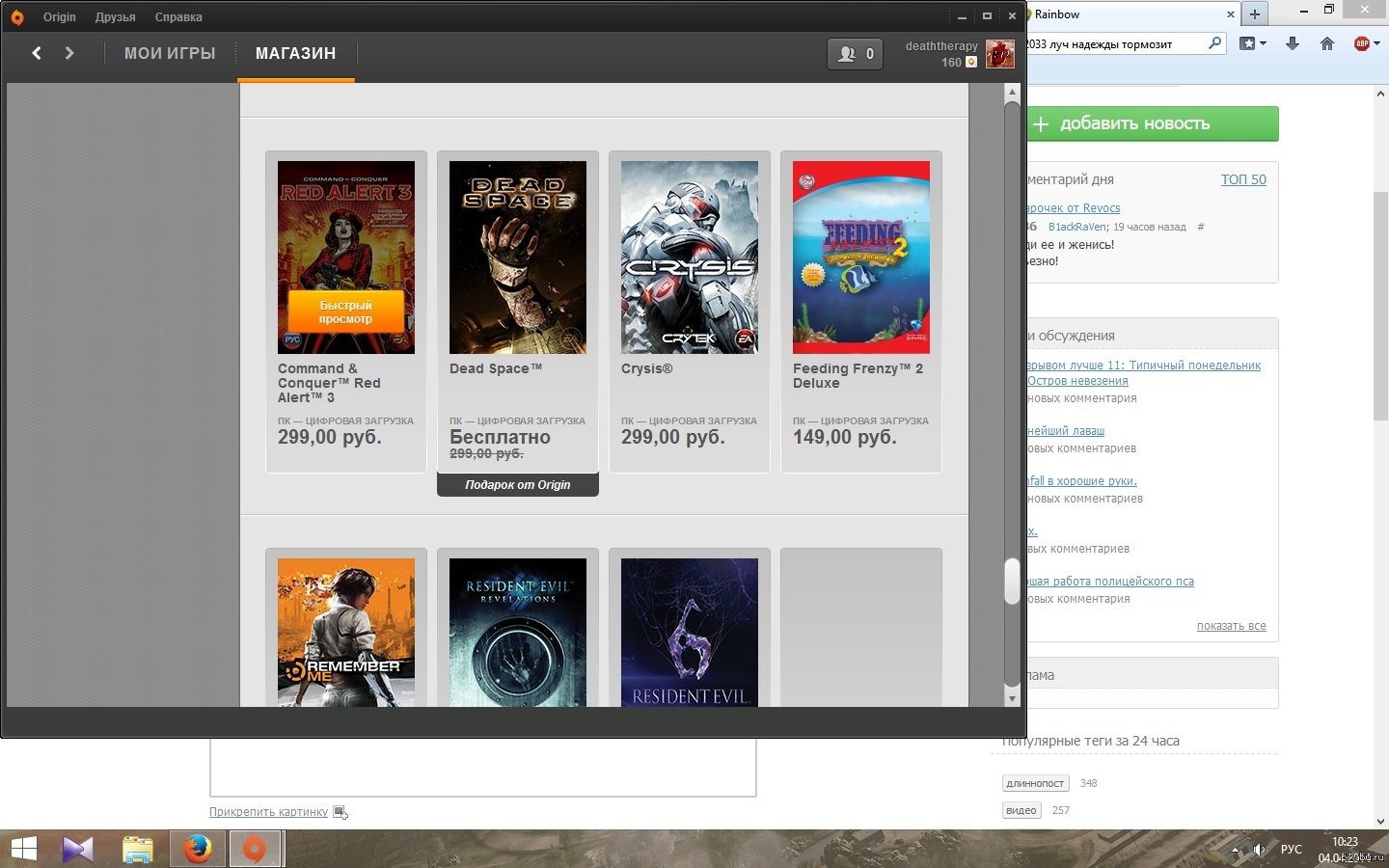Click Origin points coin icon next to 160
1389x868 pixels.
click(971, 62)
